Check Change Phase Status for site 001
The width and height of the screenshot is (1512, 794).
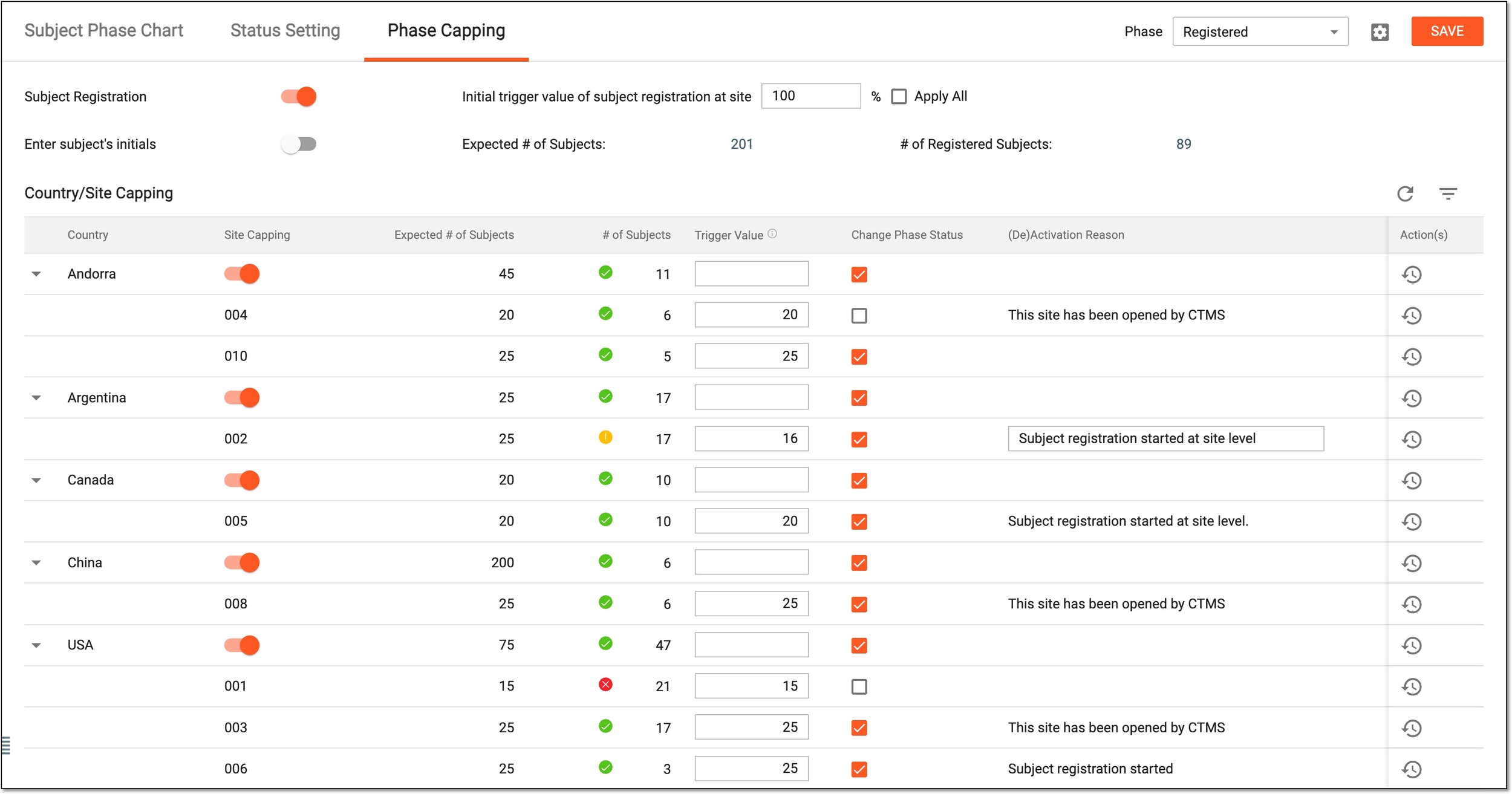point(859,687)
